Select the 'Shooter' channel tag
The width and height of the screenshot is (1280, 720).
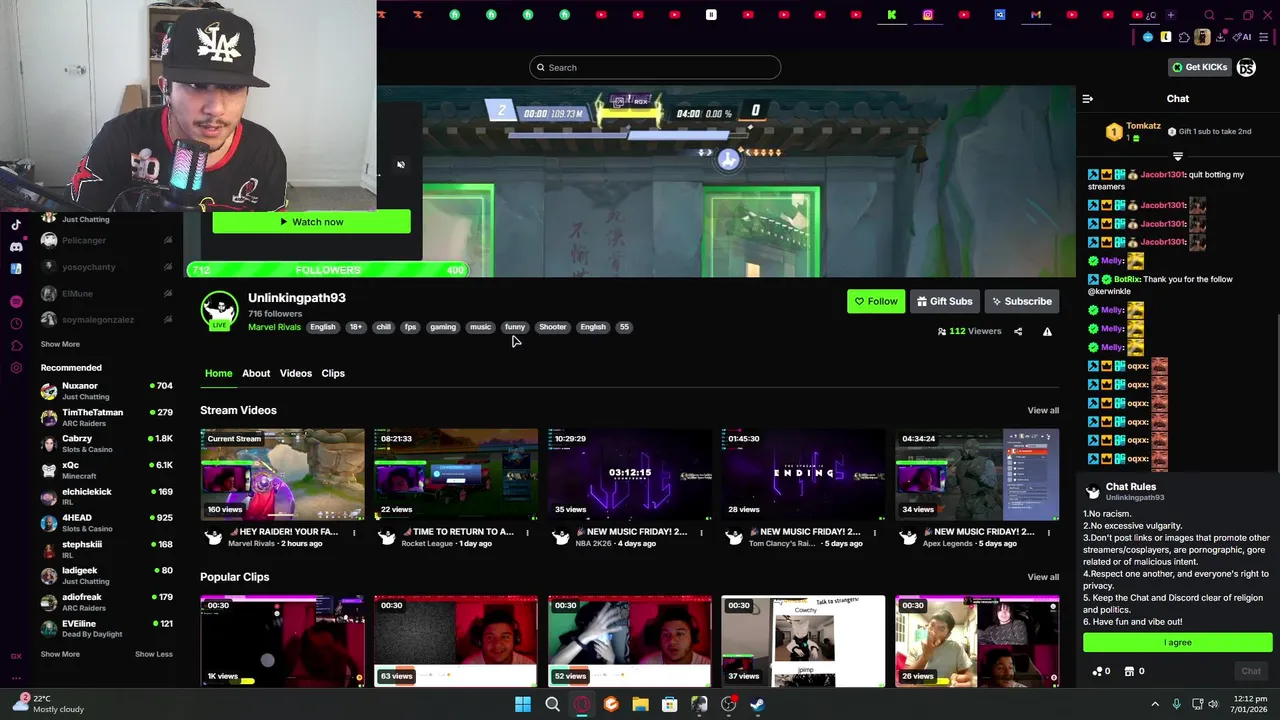(553, 327)
